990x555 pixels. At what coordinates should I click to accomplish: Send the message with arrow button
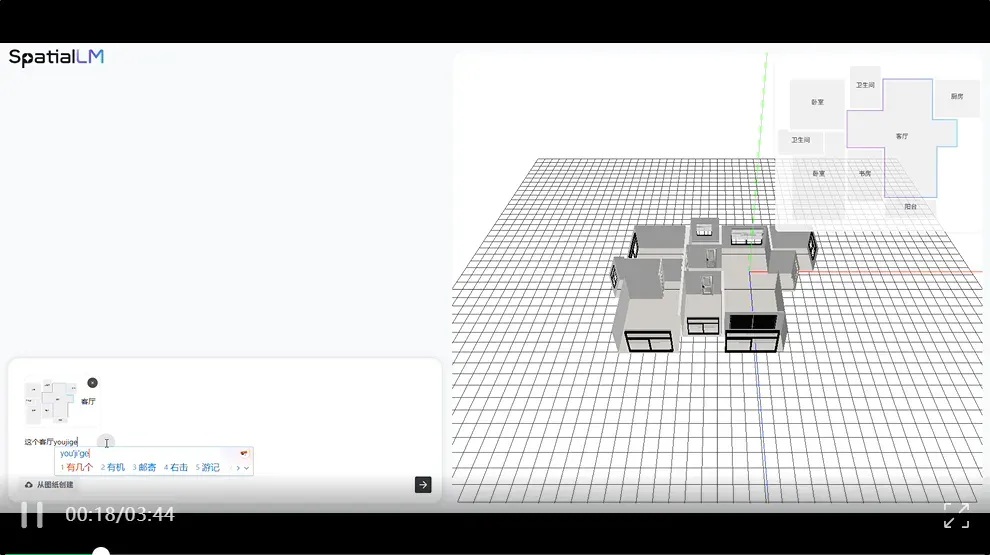423,485
